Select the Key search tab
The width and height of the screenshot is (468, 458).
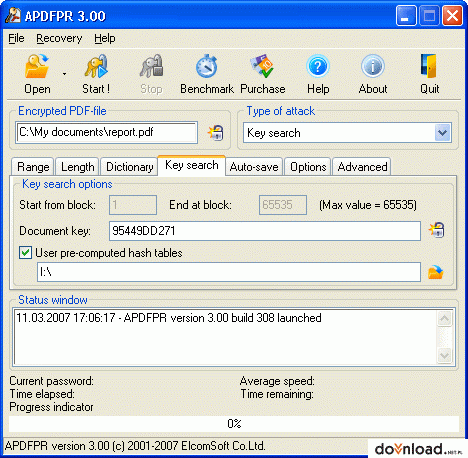pos(192,165)
